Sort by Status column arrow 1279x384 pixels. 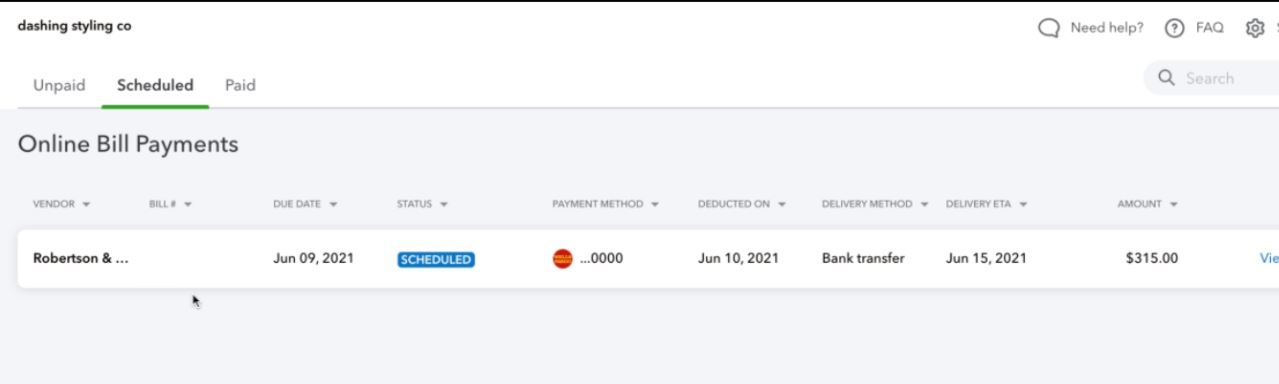point(442,204)
